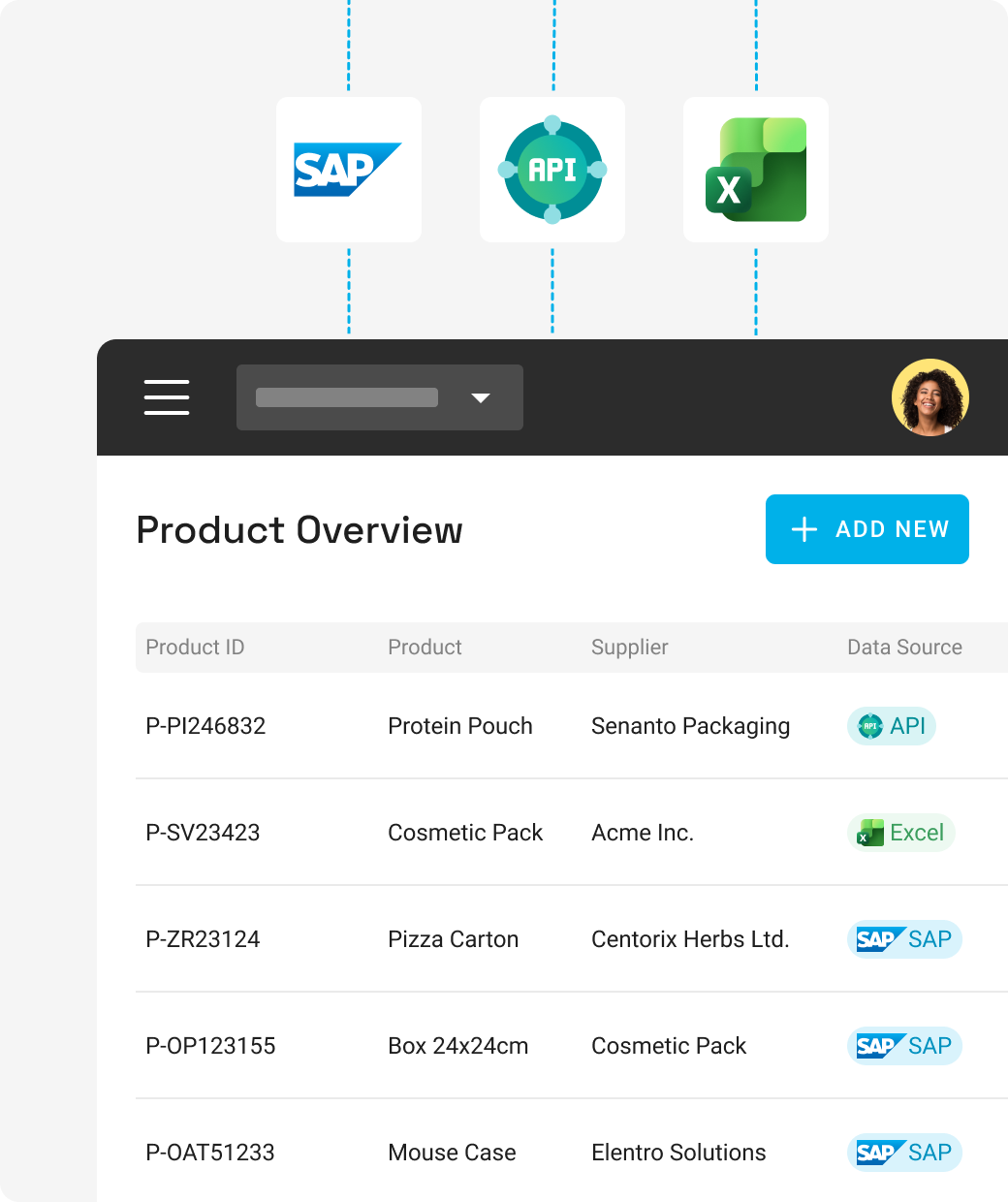Viewport: 1008px width, 1202px height.
Task: Open the hamburger navigation menu
Action: 167,397
